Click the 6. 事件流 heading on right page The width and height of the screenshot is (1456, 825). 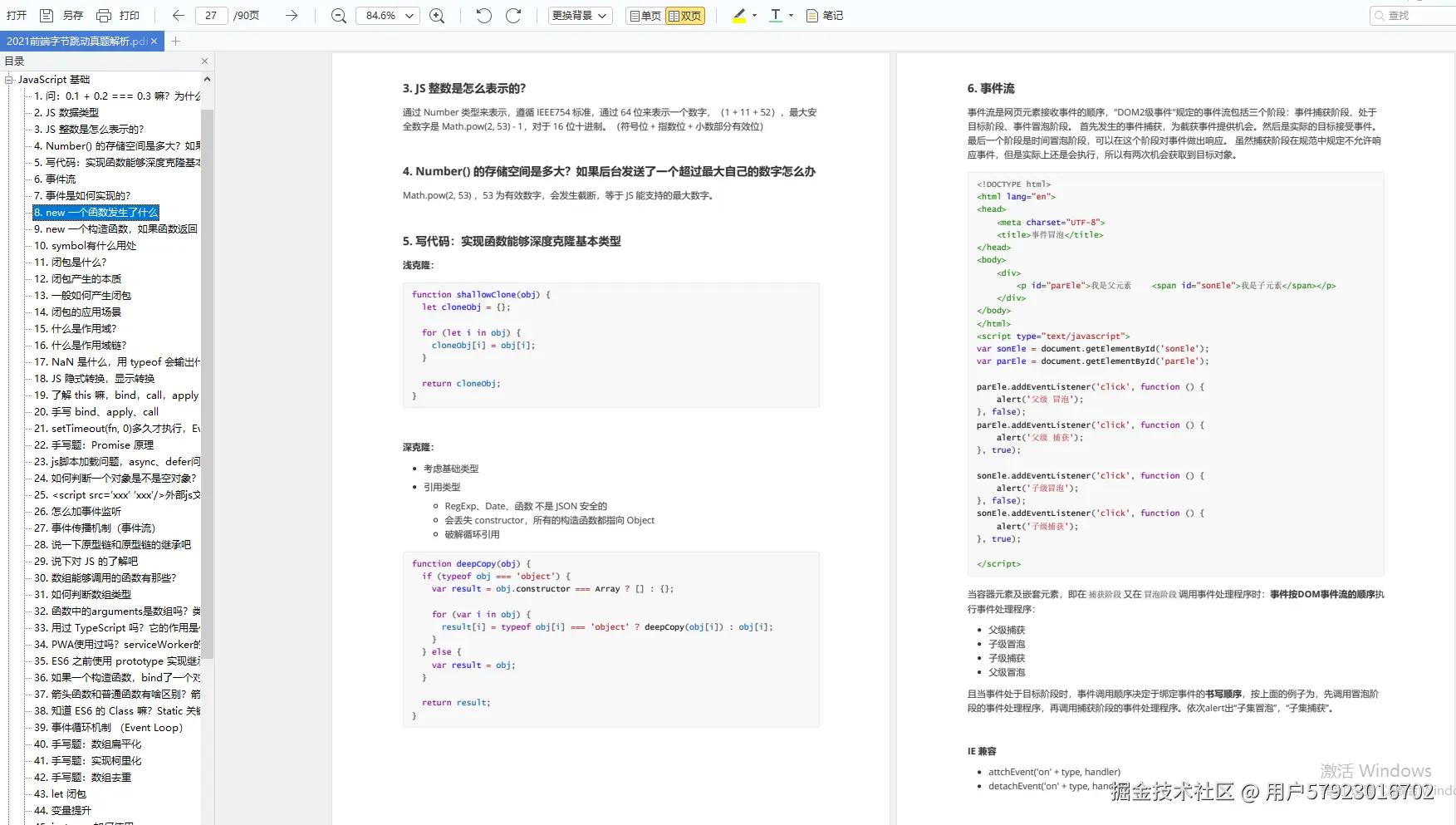tap(991, 88)
